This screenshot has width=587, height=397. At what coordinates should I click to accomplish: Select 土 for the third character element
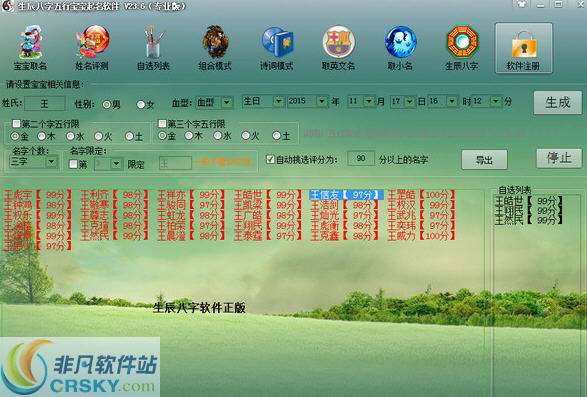click(x=276, y=136)
